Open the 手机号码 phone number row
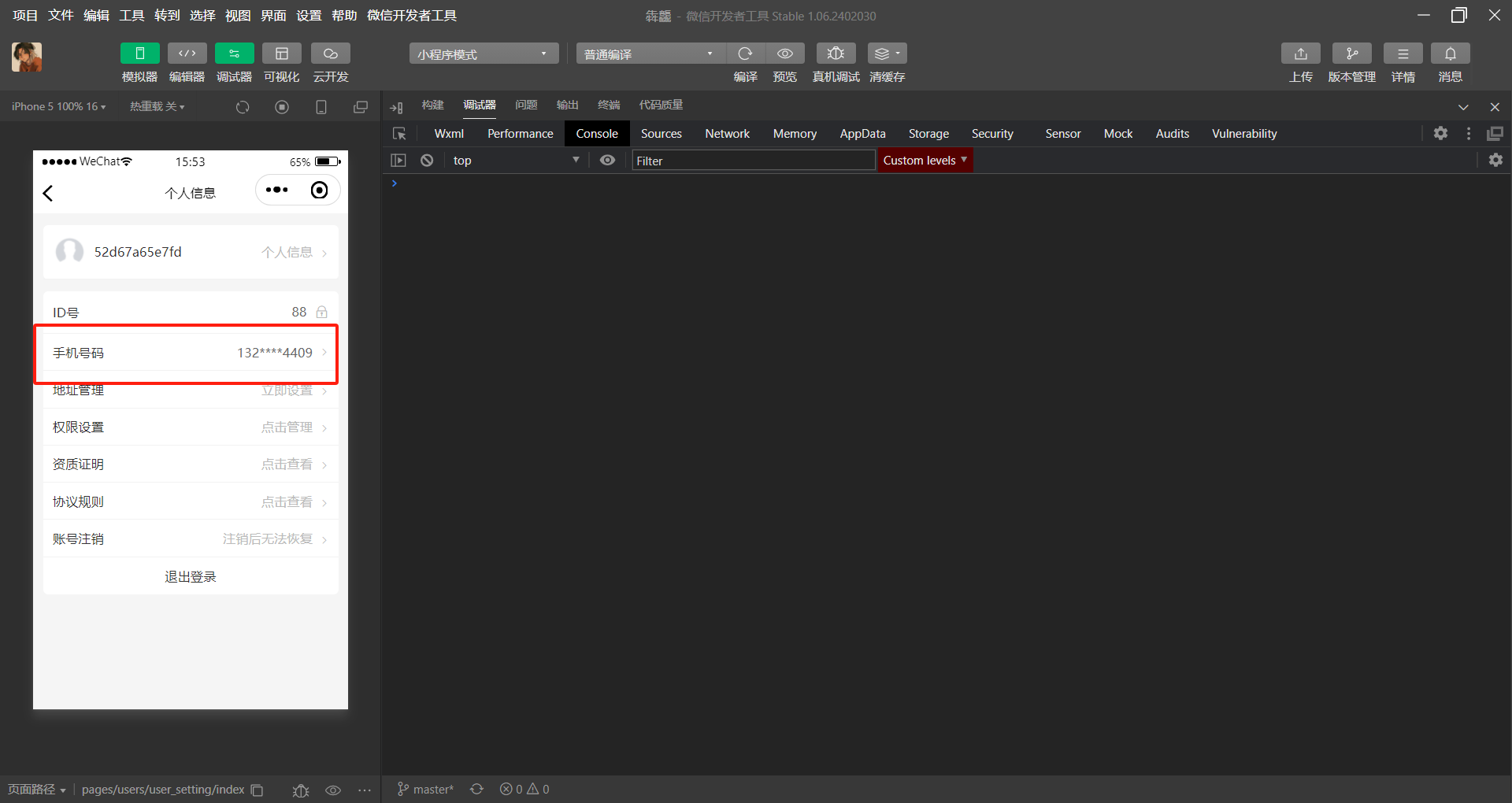 pos(191,353)
